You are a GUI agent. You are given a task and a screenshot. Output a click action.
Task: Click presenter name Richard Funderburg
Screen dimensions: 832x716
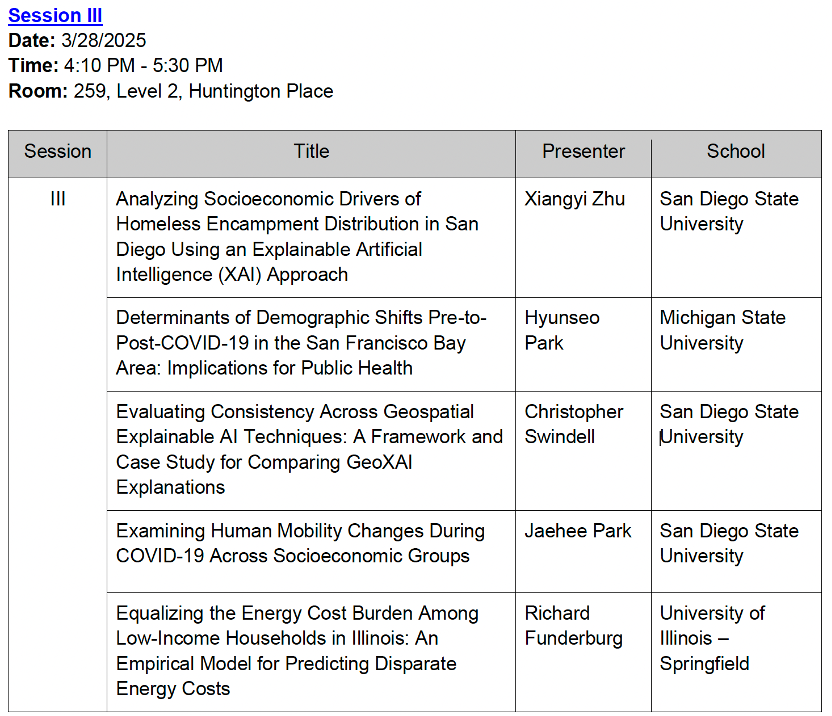574,626
